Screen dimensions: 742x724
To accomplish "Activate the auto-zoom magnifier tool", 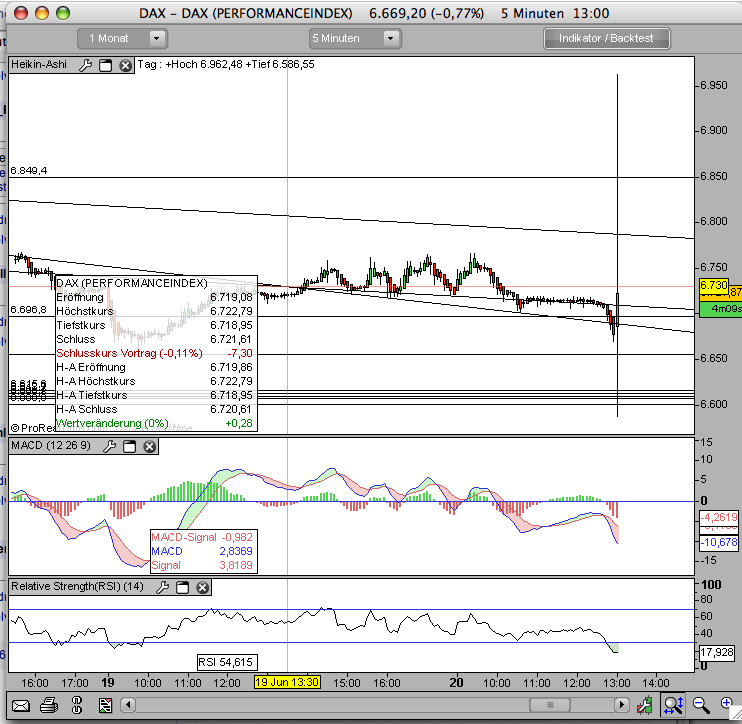I will (672, 705).
